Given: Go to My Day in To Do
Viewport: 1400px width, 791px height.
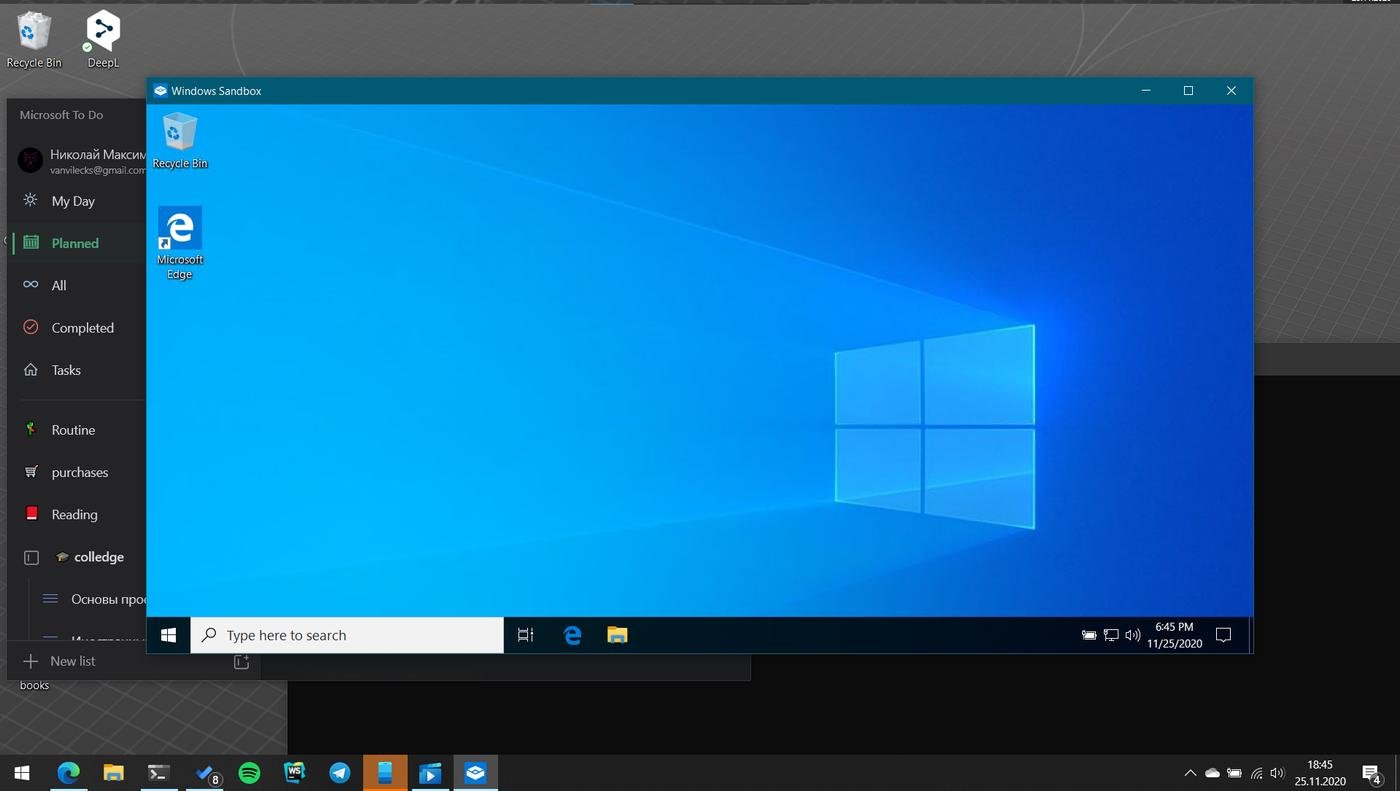Looking at the screenshot, I should point(73,201).
